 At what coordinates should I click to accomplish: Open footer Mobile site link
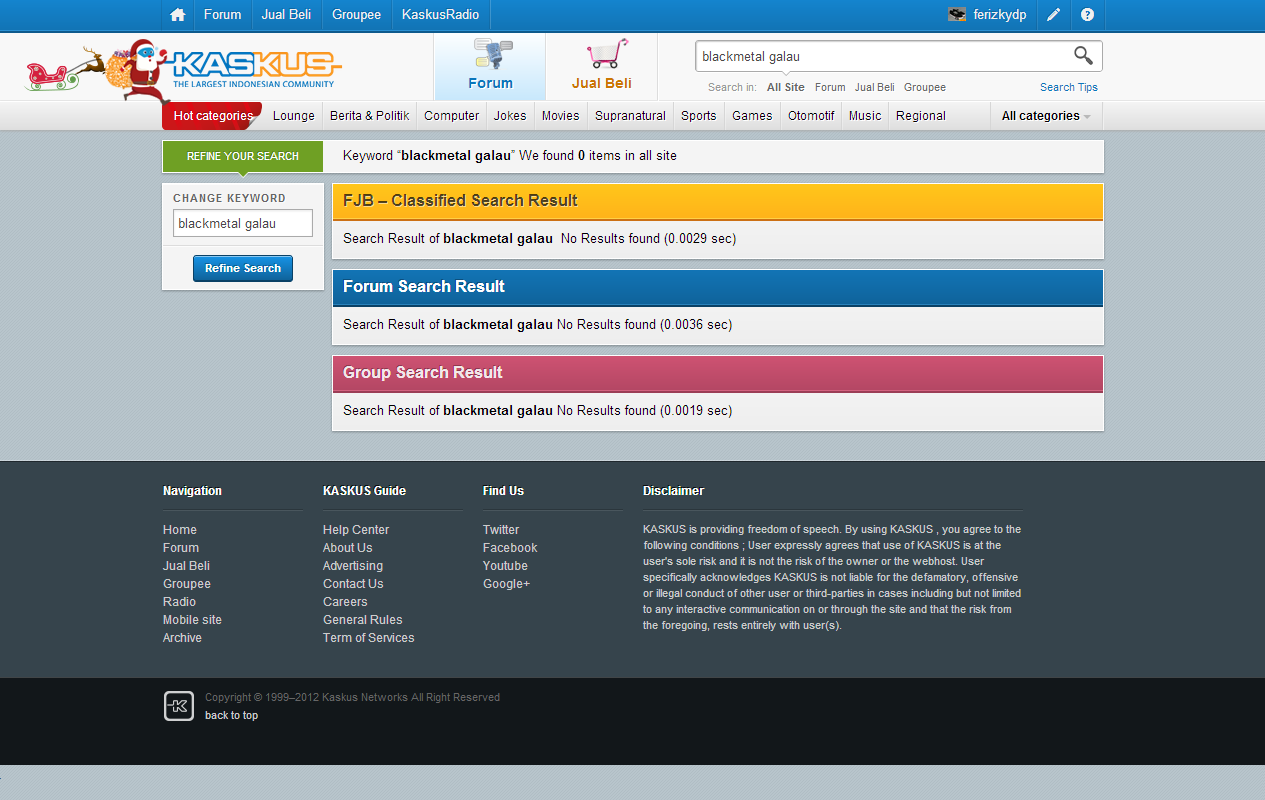192,620
